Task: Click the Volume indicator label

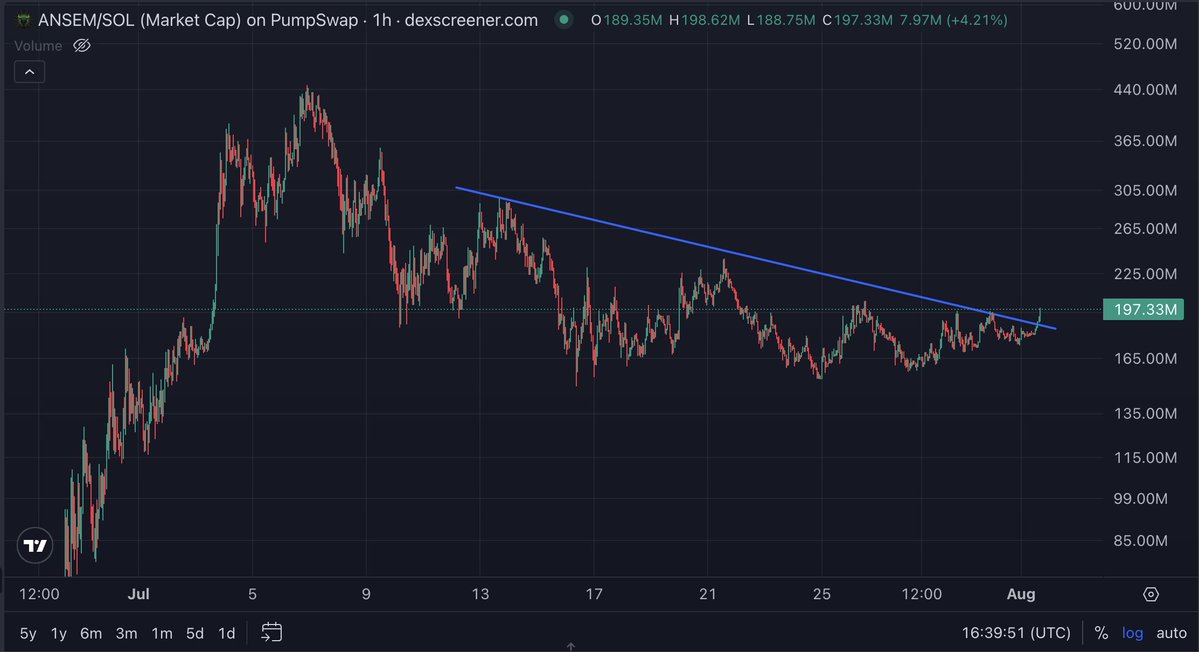Action: click(x=38, y=46)
